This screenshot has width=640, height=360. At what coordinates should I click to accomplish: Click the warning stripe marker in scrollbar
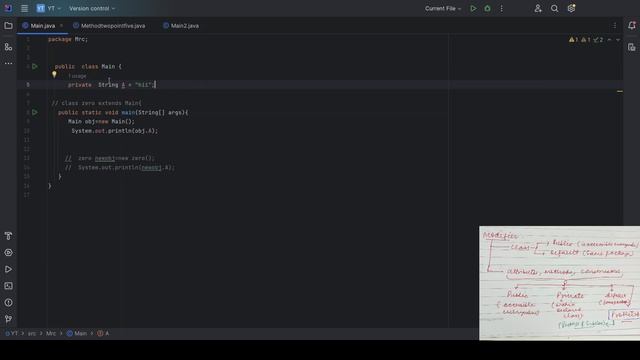620,91
